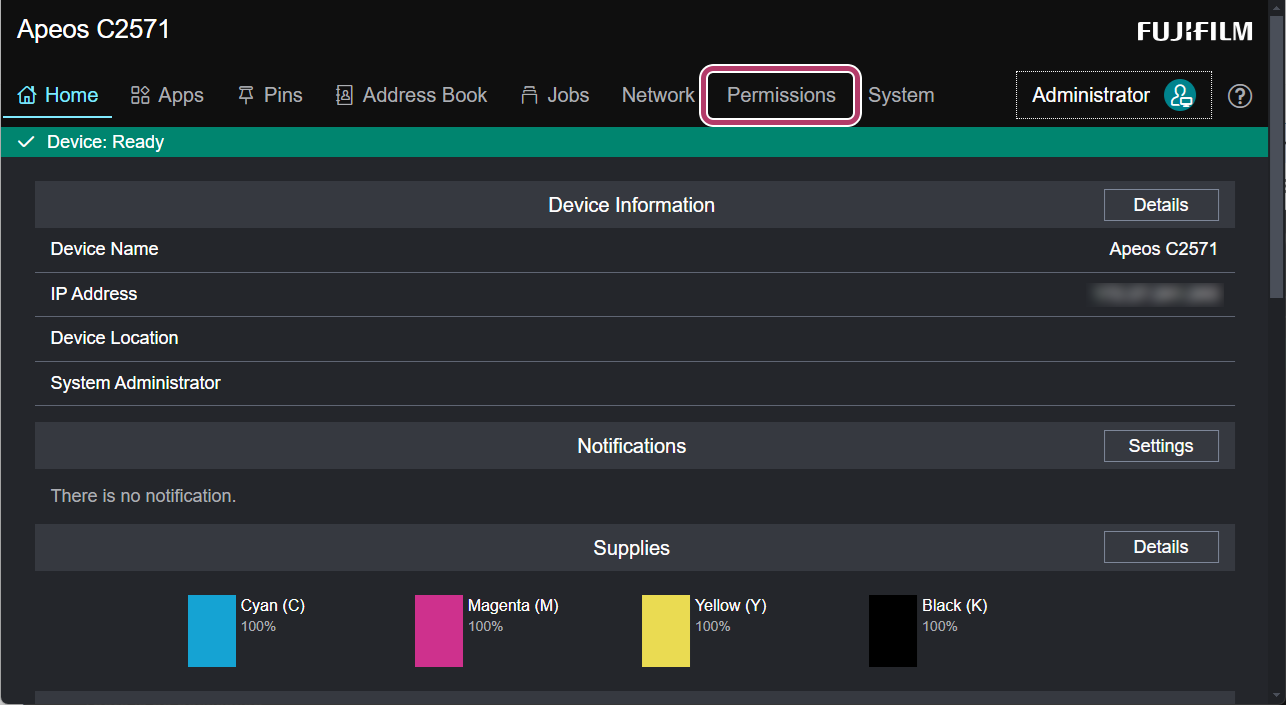
Task: Click the Apeos C2571 device name value
Action: 1163,249
